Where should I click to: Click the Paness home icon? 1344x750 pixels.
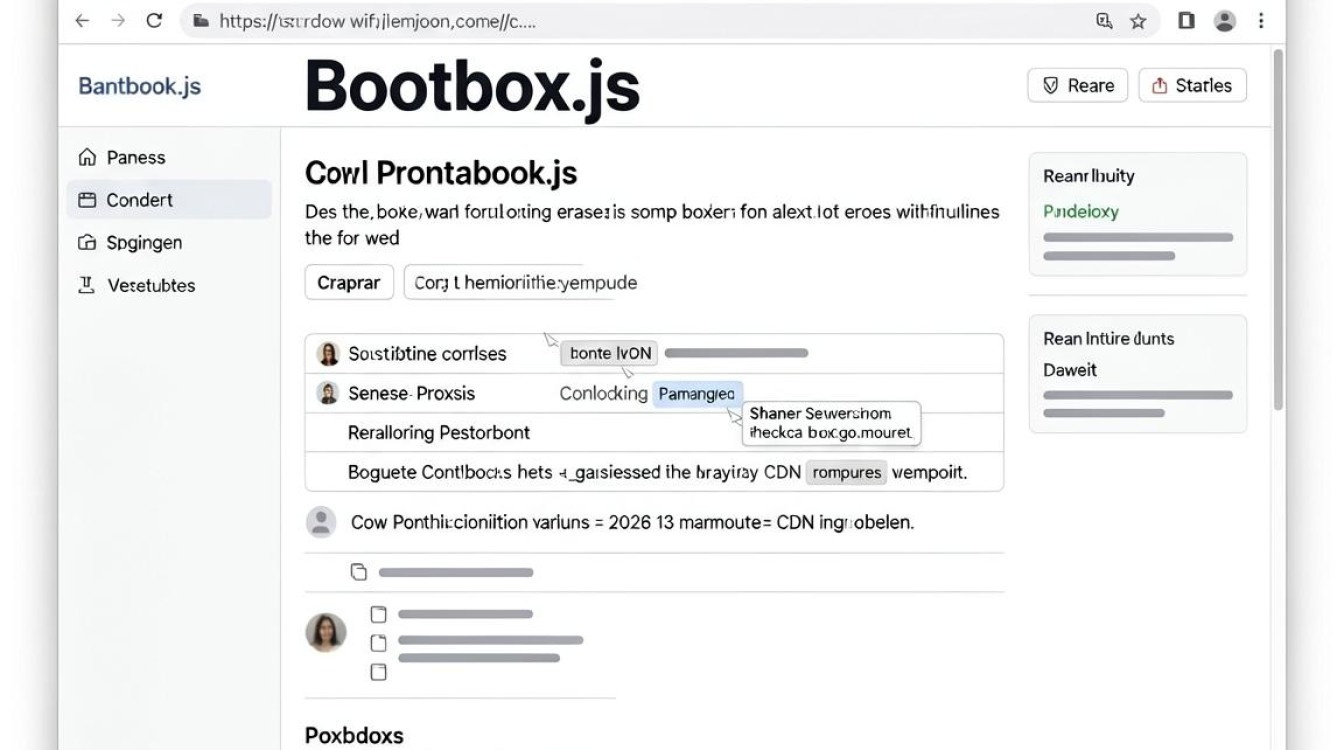click(x=87, y=157)
